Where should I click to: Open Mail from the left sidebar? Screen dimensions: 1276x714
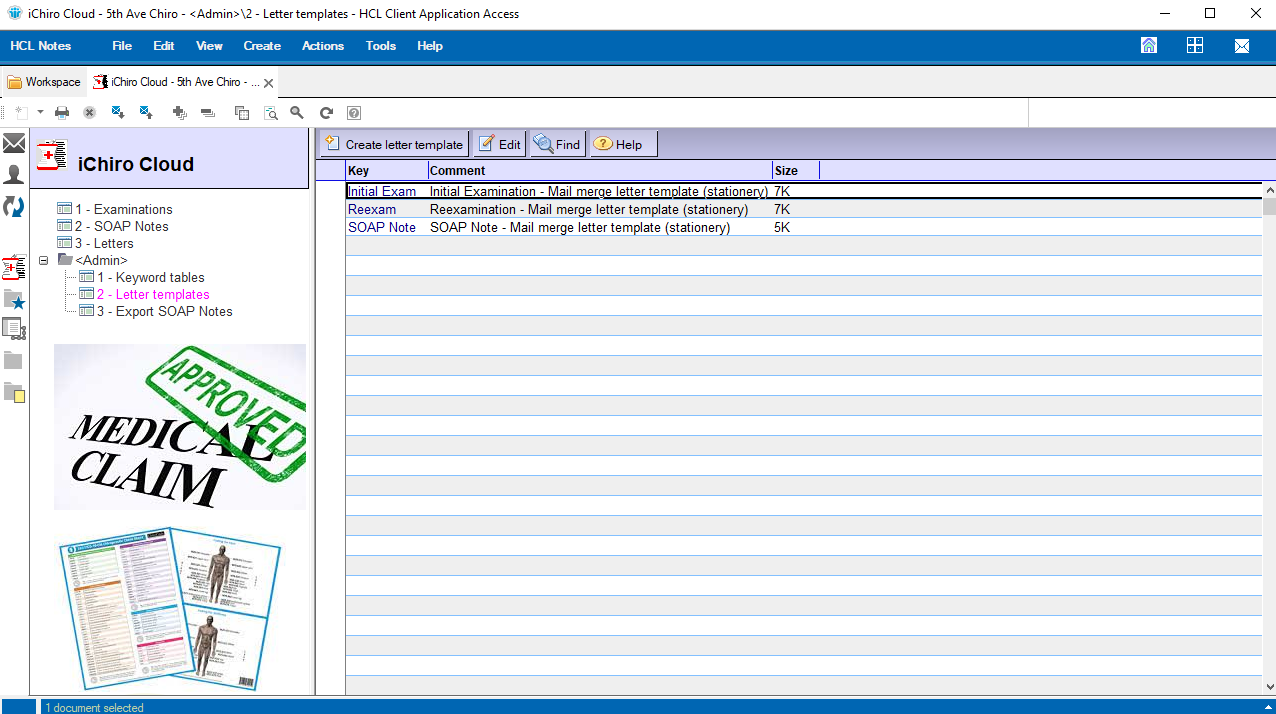point(14,144)
